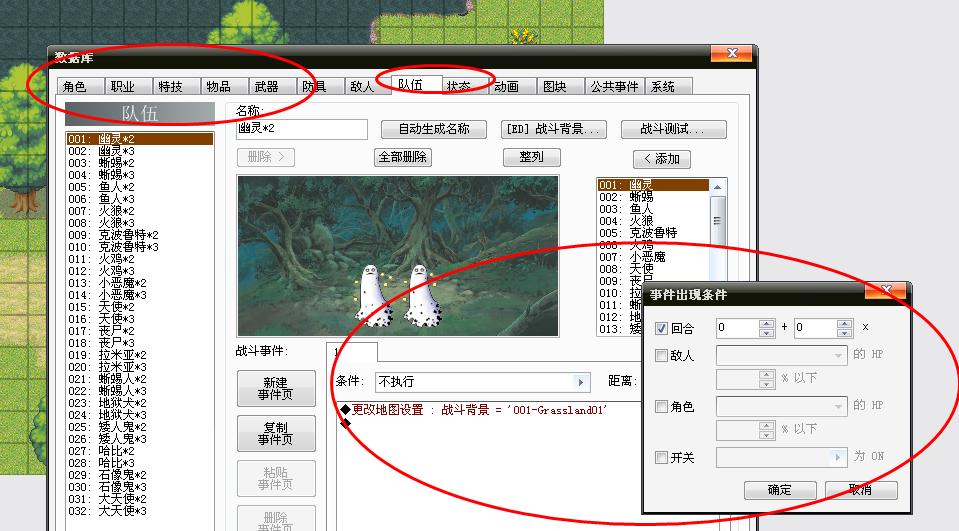The width and height of the screenshot is (959, 531).
Task: Enable the 角色 condition checkbox
Action: [x=661, y=406]
